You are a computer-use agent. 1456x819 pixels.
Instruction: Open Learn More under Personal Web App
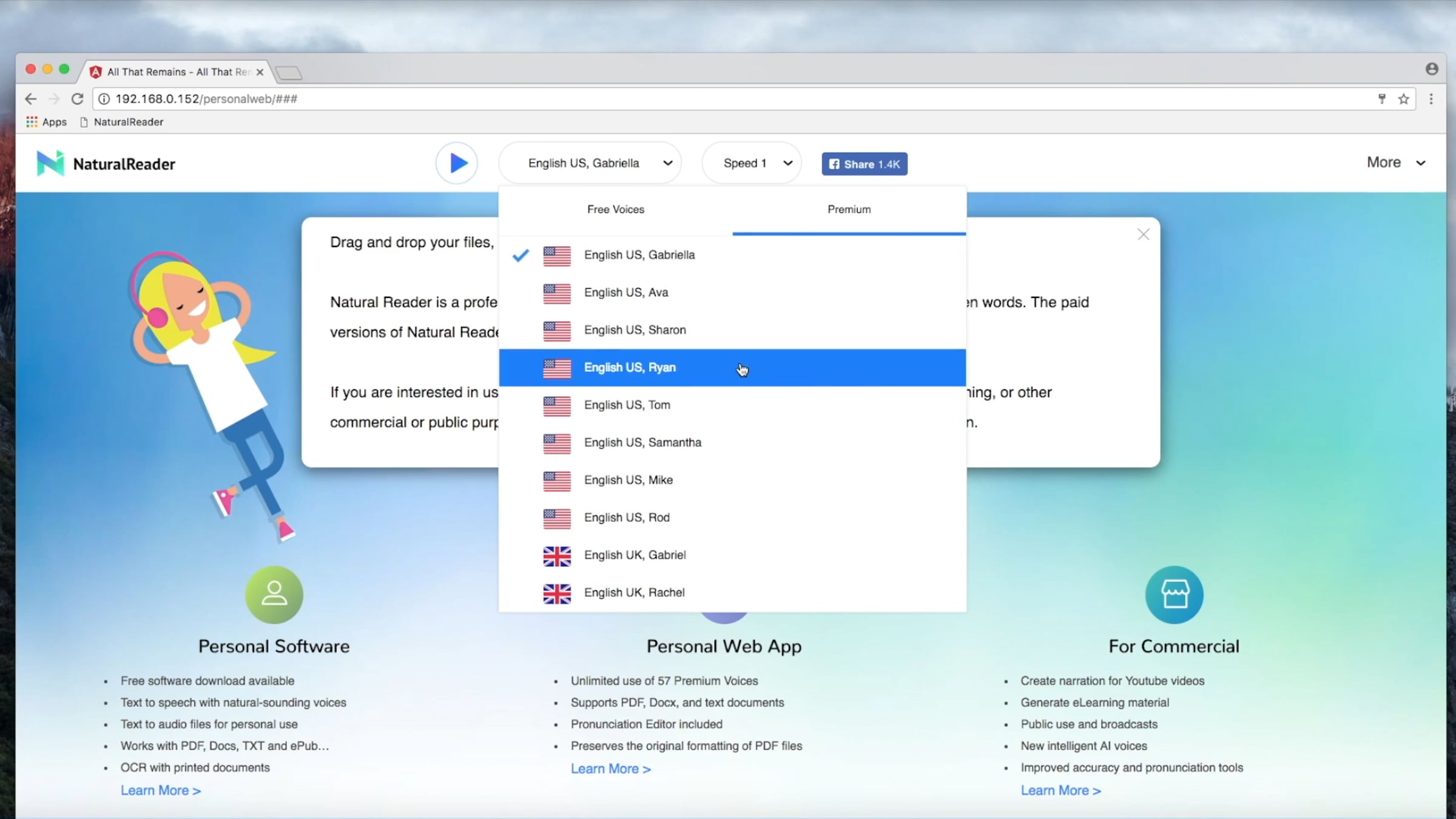[x=611, y=769]
